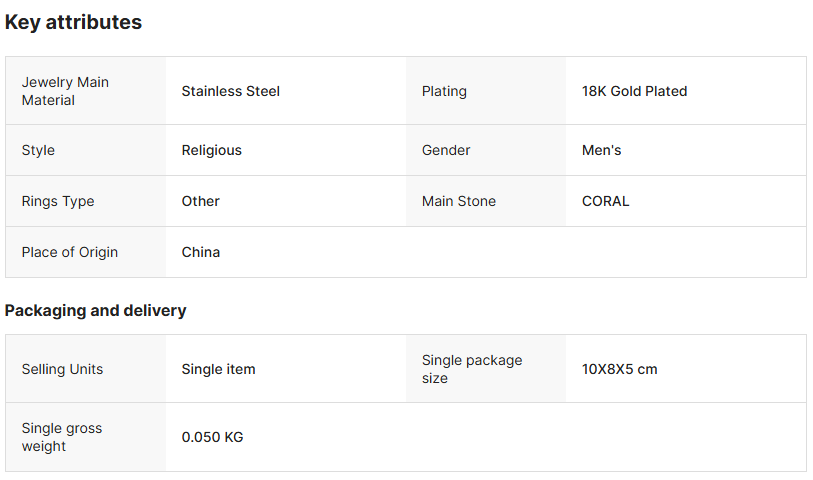Click the Style attribute label
The image size is (813, 480).
pos(38,150)
